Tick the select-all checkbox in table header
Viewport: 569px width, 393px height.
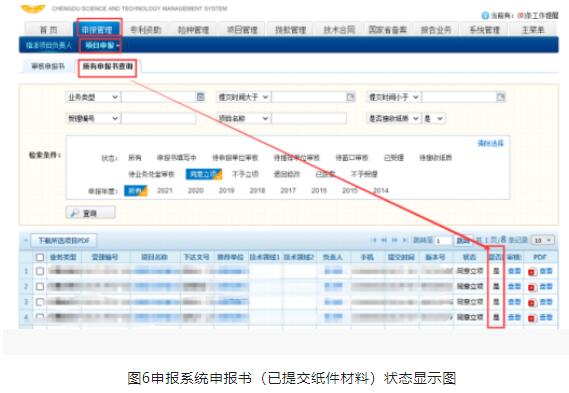(40, 257)
